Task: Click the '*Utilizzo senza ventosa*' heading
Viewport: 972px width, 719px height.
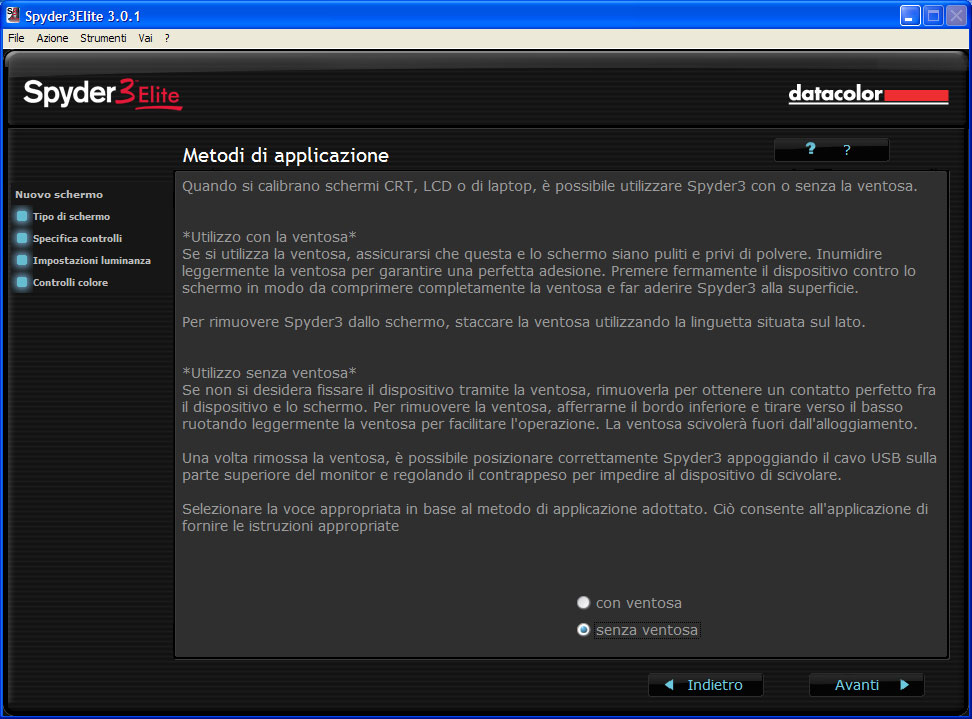Action: pos(269,373)
